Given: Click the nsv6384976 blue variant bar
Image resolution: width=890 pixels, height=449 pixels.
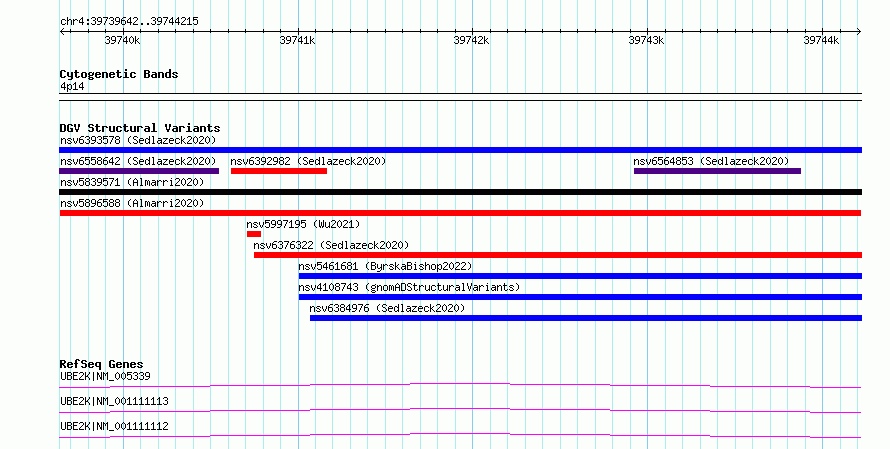Looking at the screenshot, I should (586, 318).
